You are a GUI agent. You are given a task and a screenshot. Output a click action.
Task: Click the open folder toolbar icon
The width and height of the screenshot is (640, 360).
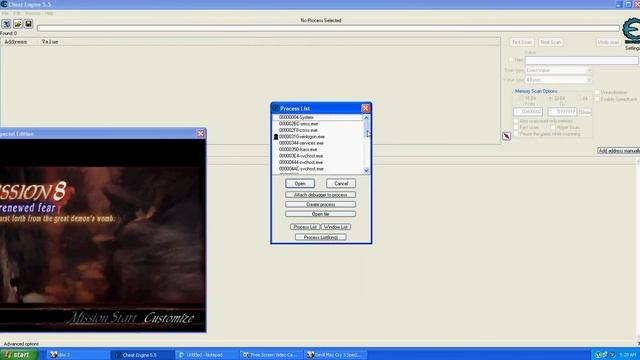(18, 24)
